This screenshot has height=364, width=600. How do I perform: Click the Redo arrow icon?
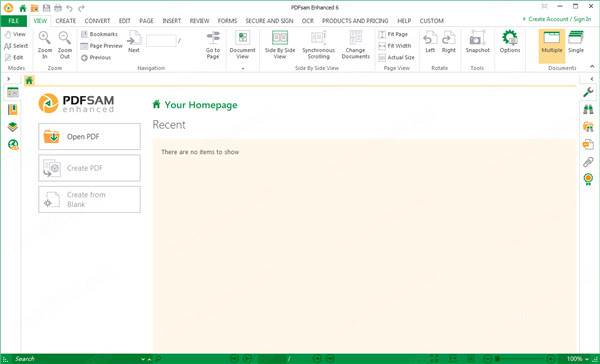click(x=81, y=8)
